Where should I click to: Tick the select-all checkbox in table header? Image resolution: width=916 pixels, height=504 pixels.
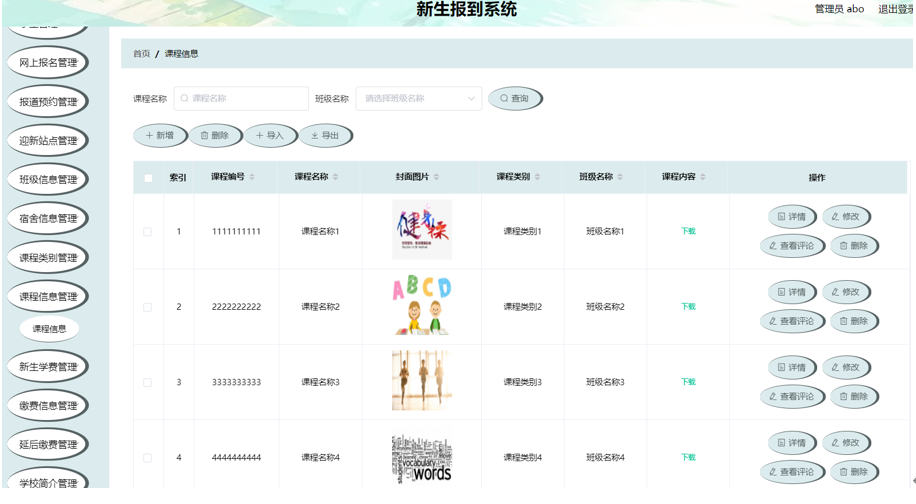[148, 178]
